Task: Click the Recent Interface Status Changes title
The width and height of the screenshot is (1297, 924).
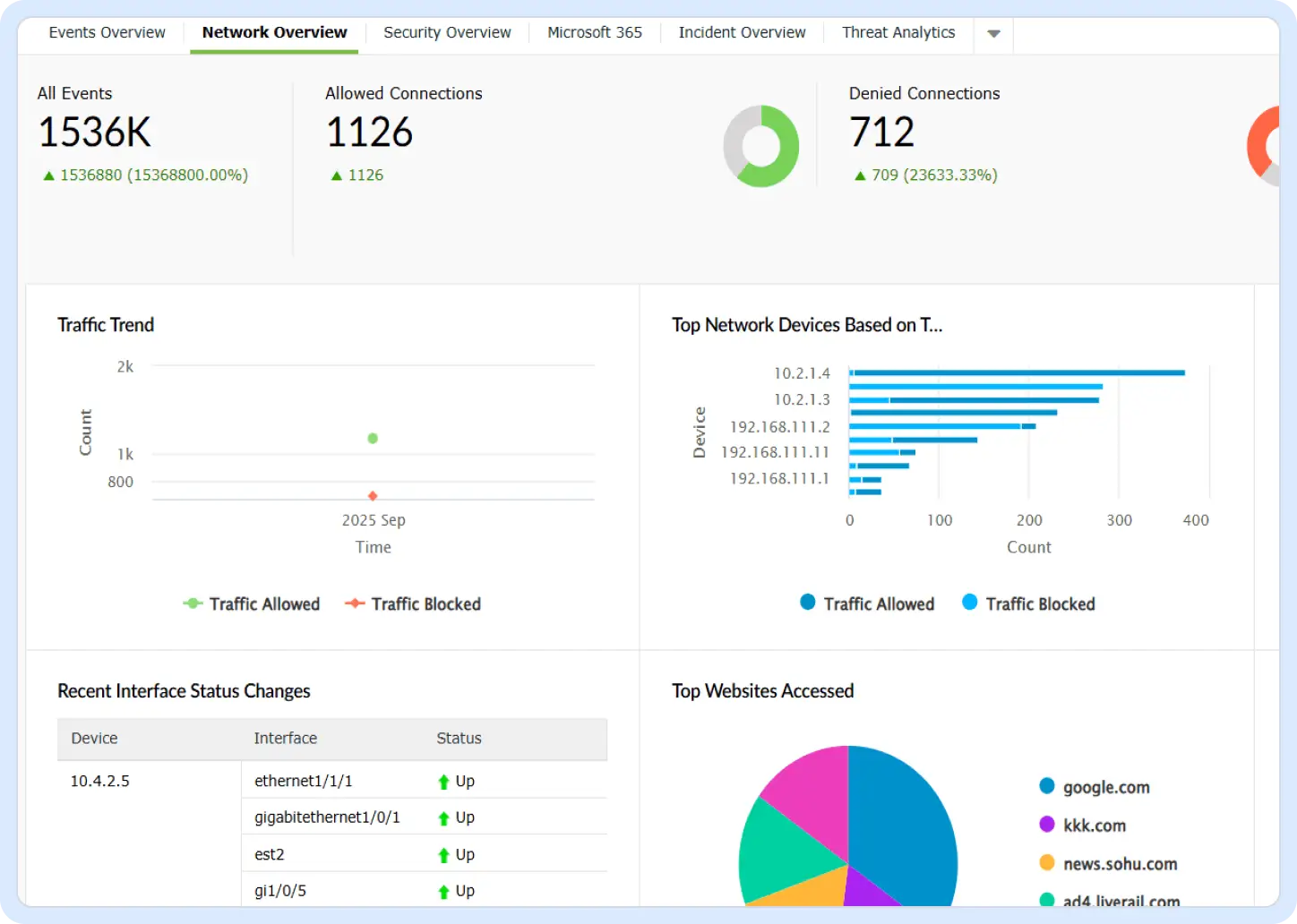Action: 184,691
